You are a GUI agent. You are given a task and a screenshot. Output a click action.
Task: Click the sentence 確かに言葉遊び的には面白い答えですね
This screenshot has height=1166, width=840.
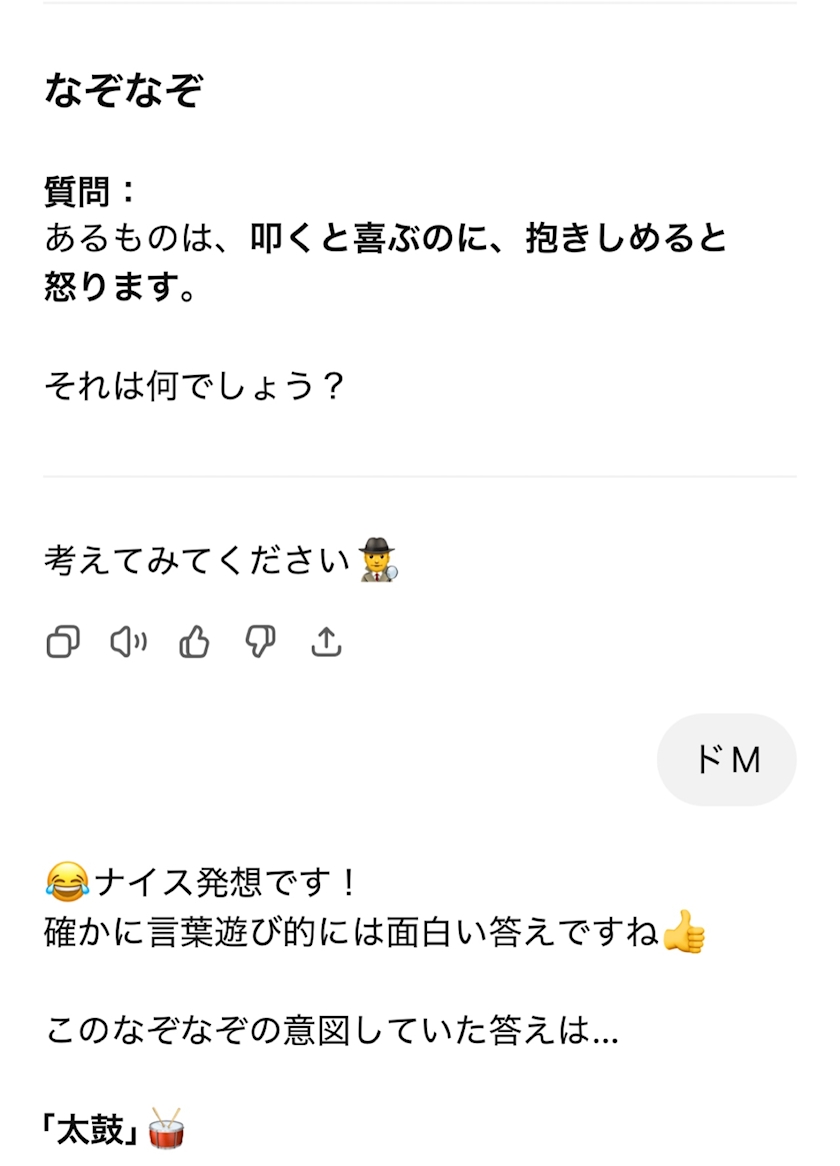pyautogui.click(x=350, y=933)
